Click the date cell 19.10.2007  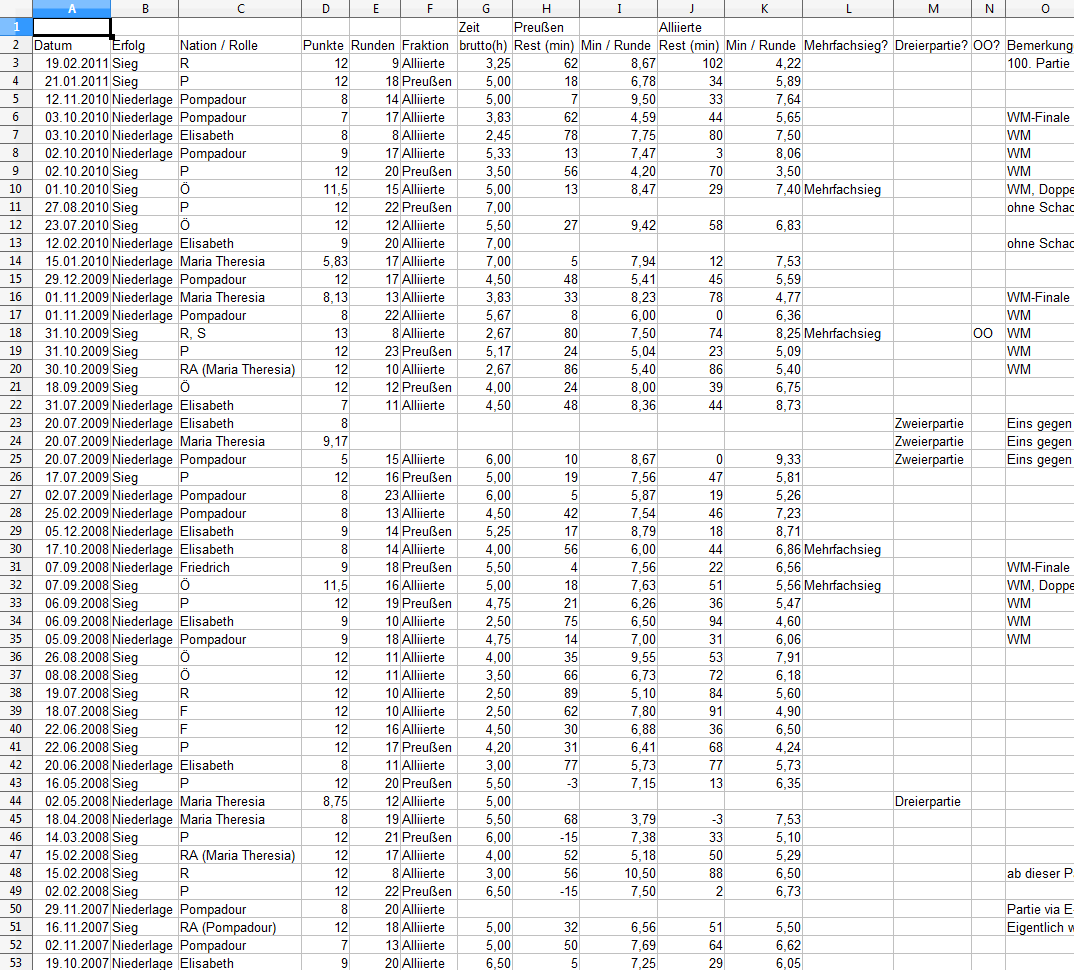click(x=71, y=962)
